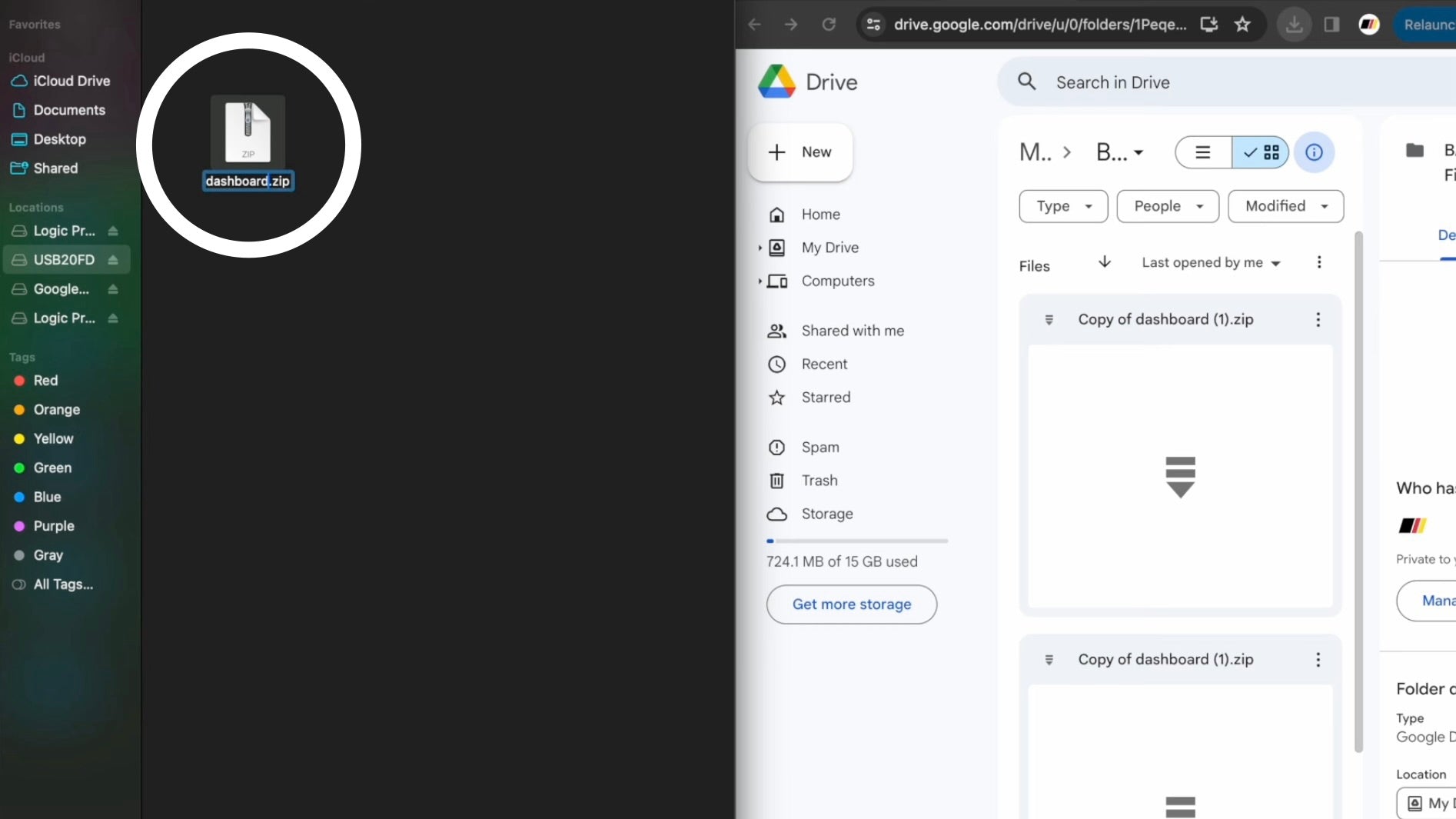Click the New button
This screenshot has height=819, width=1456.
[800, 152]
